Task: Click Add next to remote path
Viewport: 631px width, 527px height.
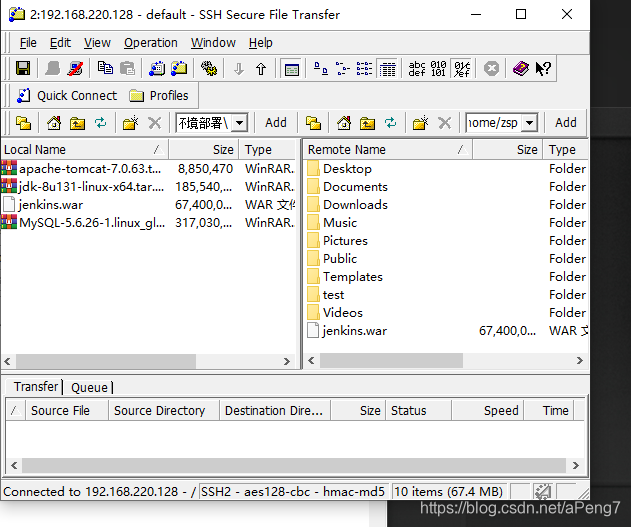Action: coord(566,123)
